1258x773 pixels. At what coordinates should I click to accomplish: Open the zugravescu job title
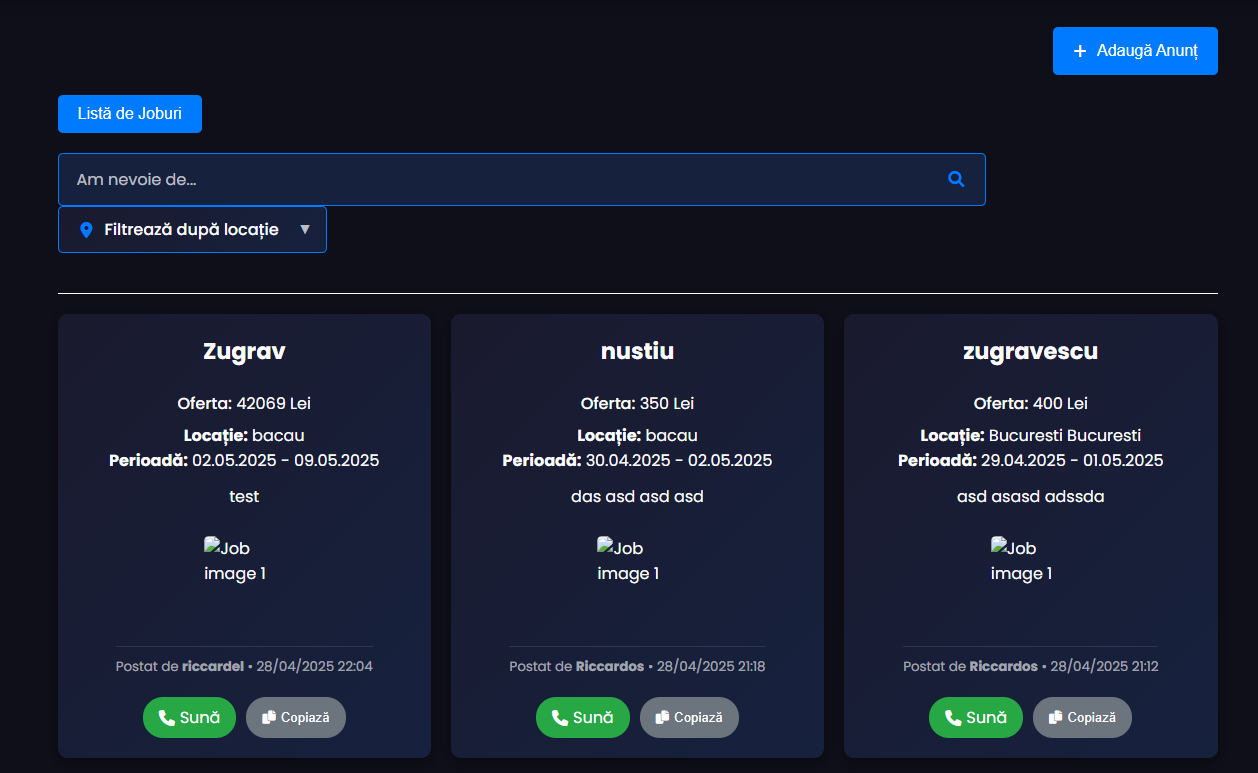click(1030, 351)
